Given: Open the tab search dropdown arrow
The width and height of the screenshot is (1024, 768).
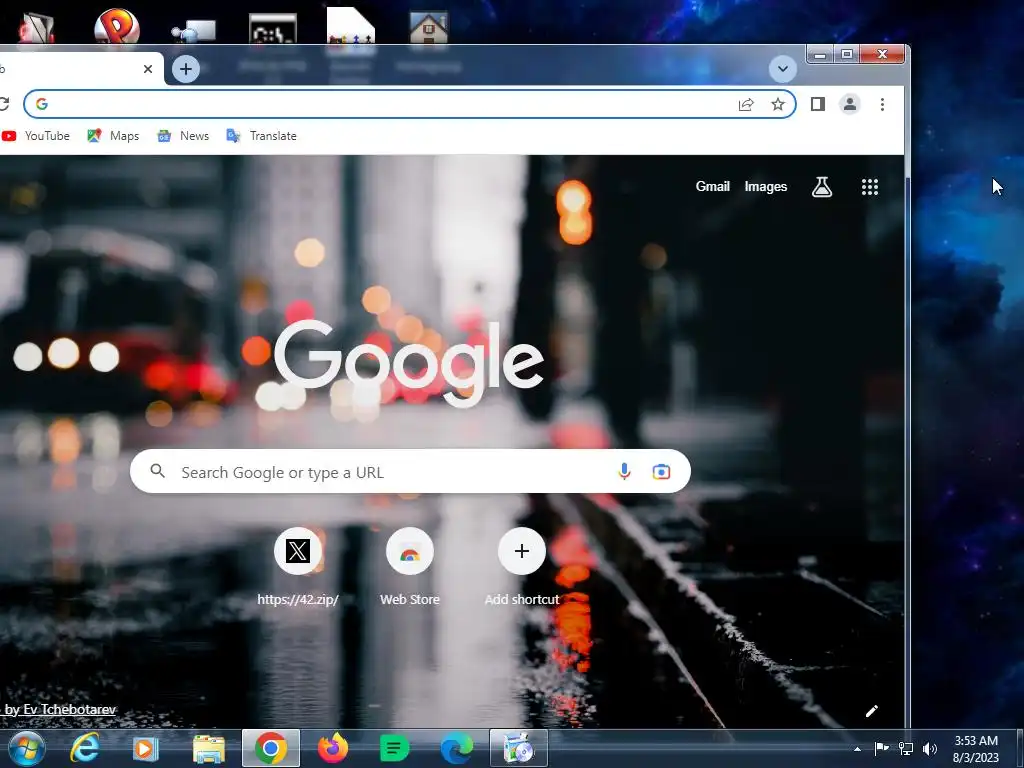Looking at the screenshot, I should (782, 69).
